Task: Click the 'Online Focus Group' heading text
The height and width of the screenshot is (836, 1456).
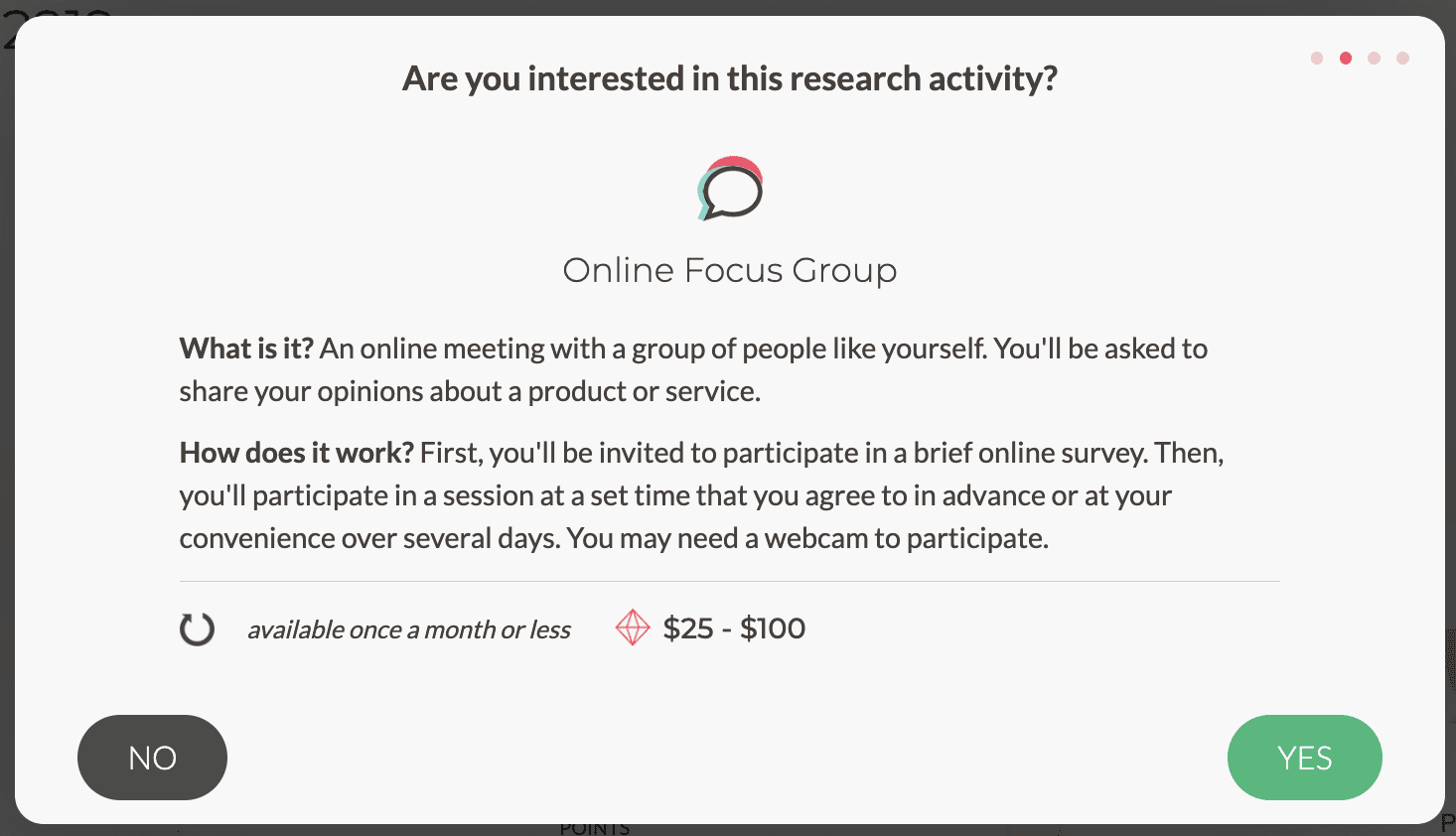Action: 729,269
